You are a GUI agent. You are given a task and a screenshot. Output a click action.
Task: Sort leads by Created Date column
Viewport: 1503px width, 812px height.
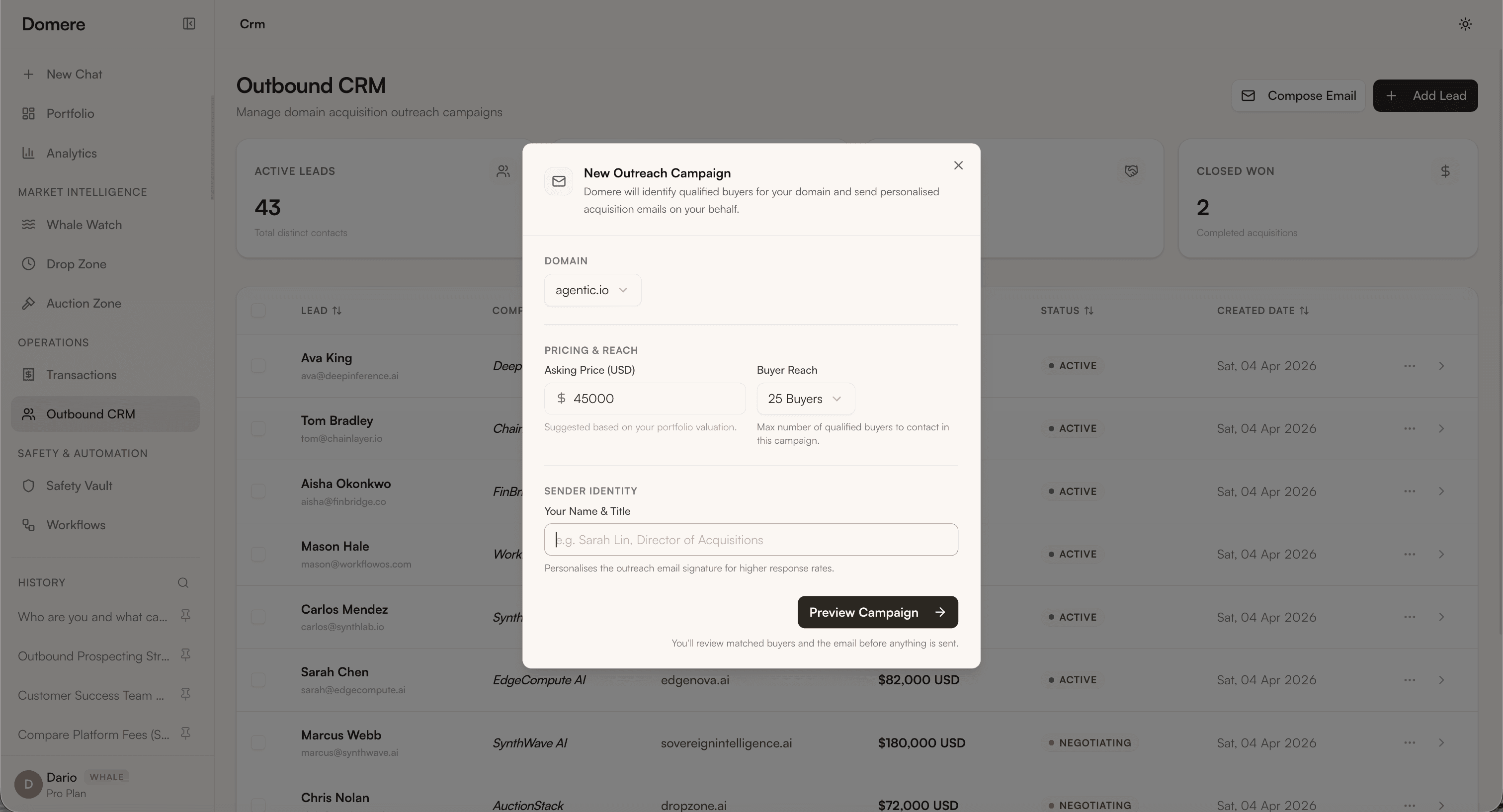pos(1262,310)
